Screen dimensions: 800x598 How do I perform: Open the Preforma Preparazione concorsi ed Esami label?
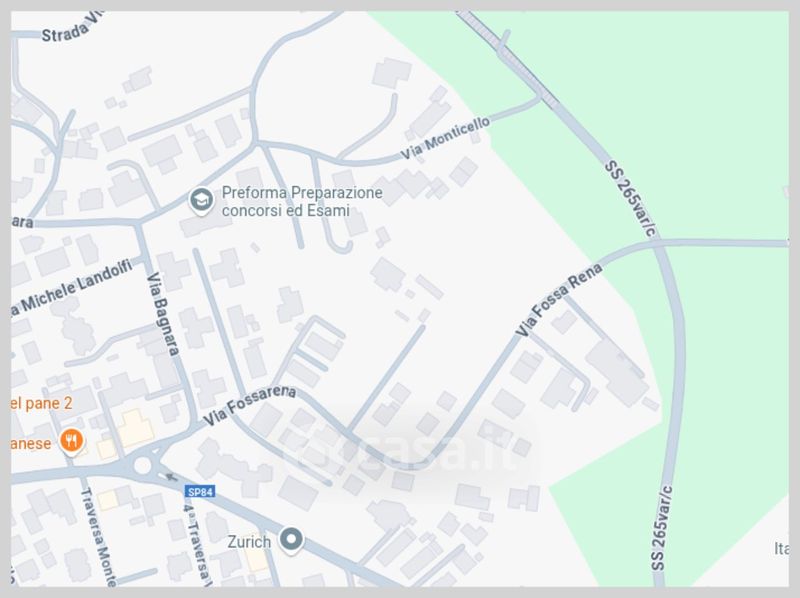pos(302,202)
